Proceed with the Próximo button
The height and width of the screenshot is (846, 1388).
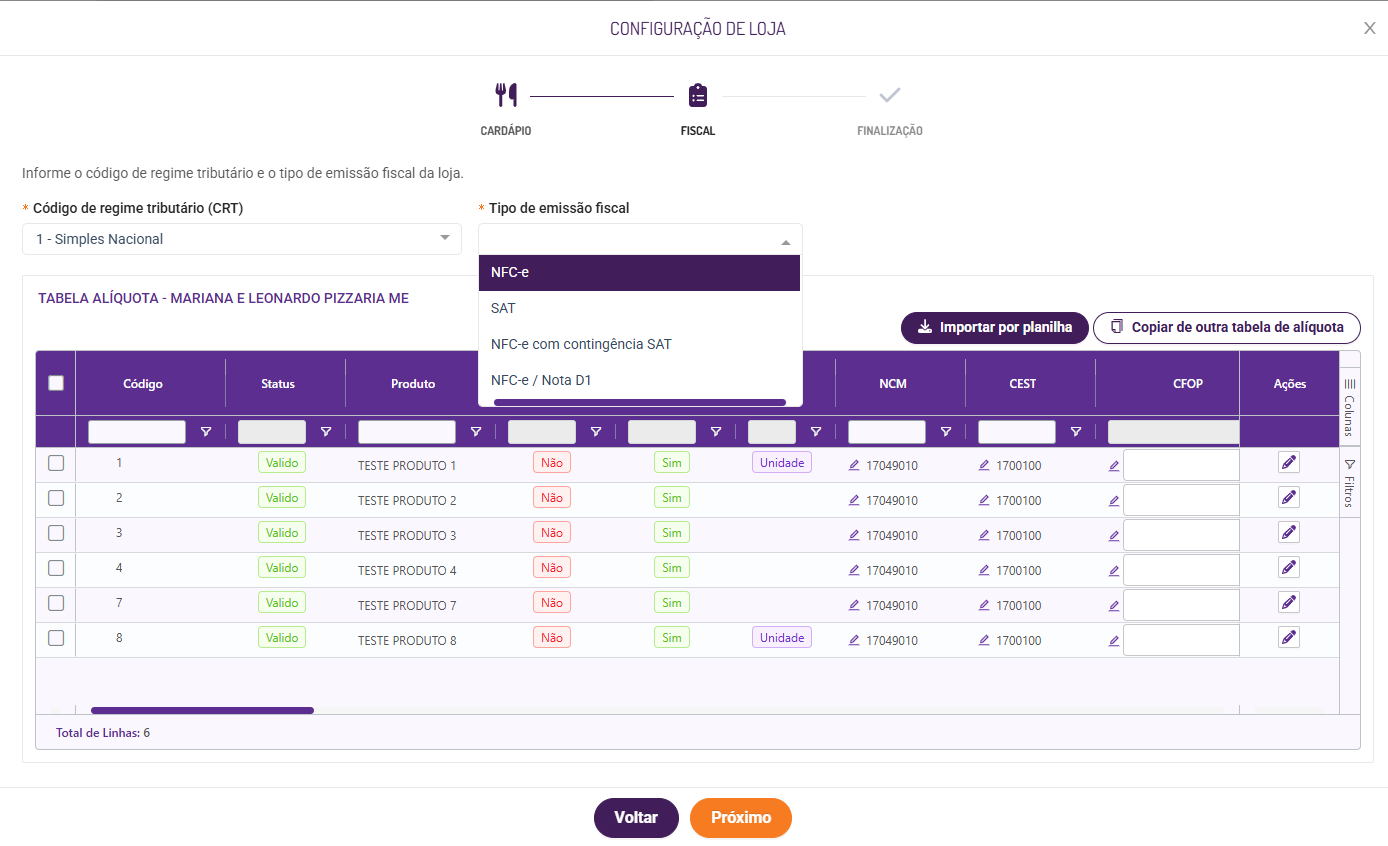tap(741, 818)
